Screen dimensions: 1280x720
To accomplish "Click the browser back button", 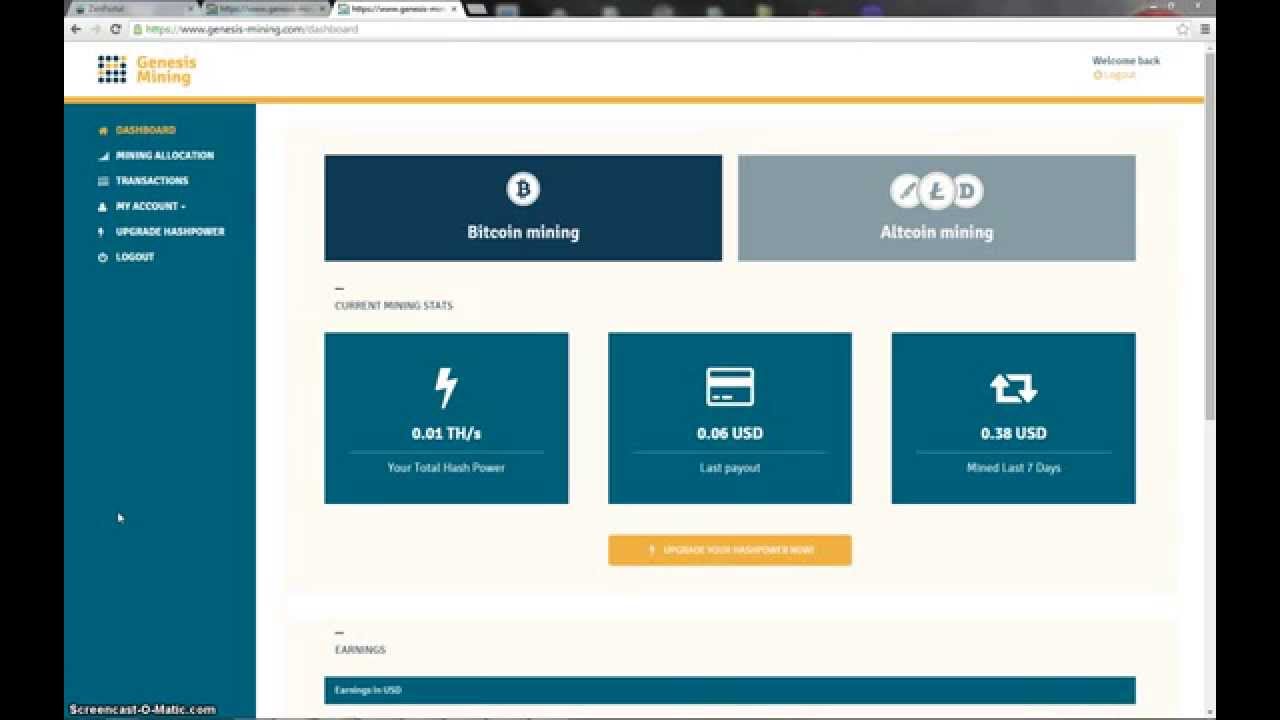I will (x=76, y=29).
